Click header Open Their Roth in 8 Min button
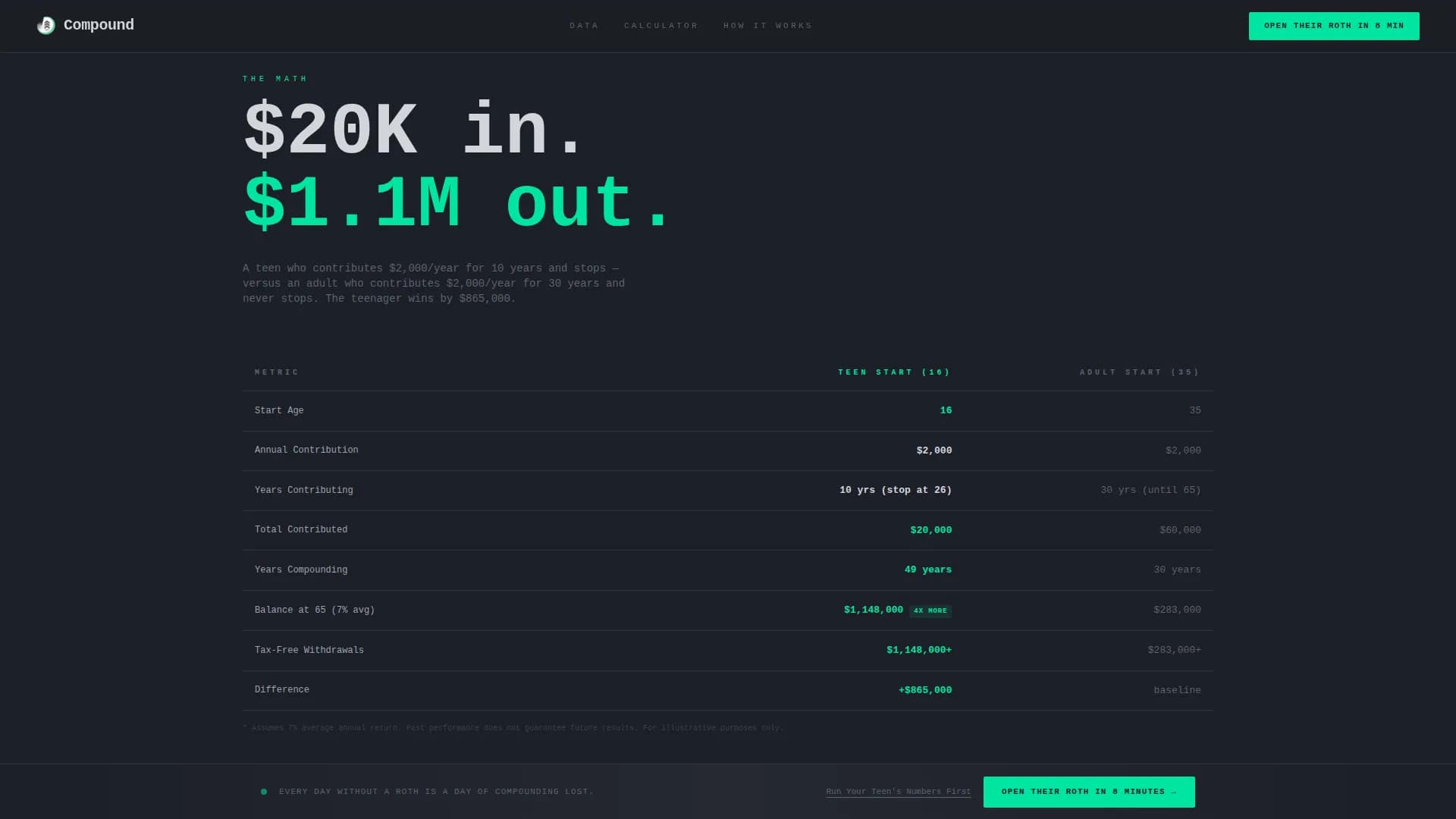 tap(1334, 26)
